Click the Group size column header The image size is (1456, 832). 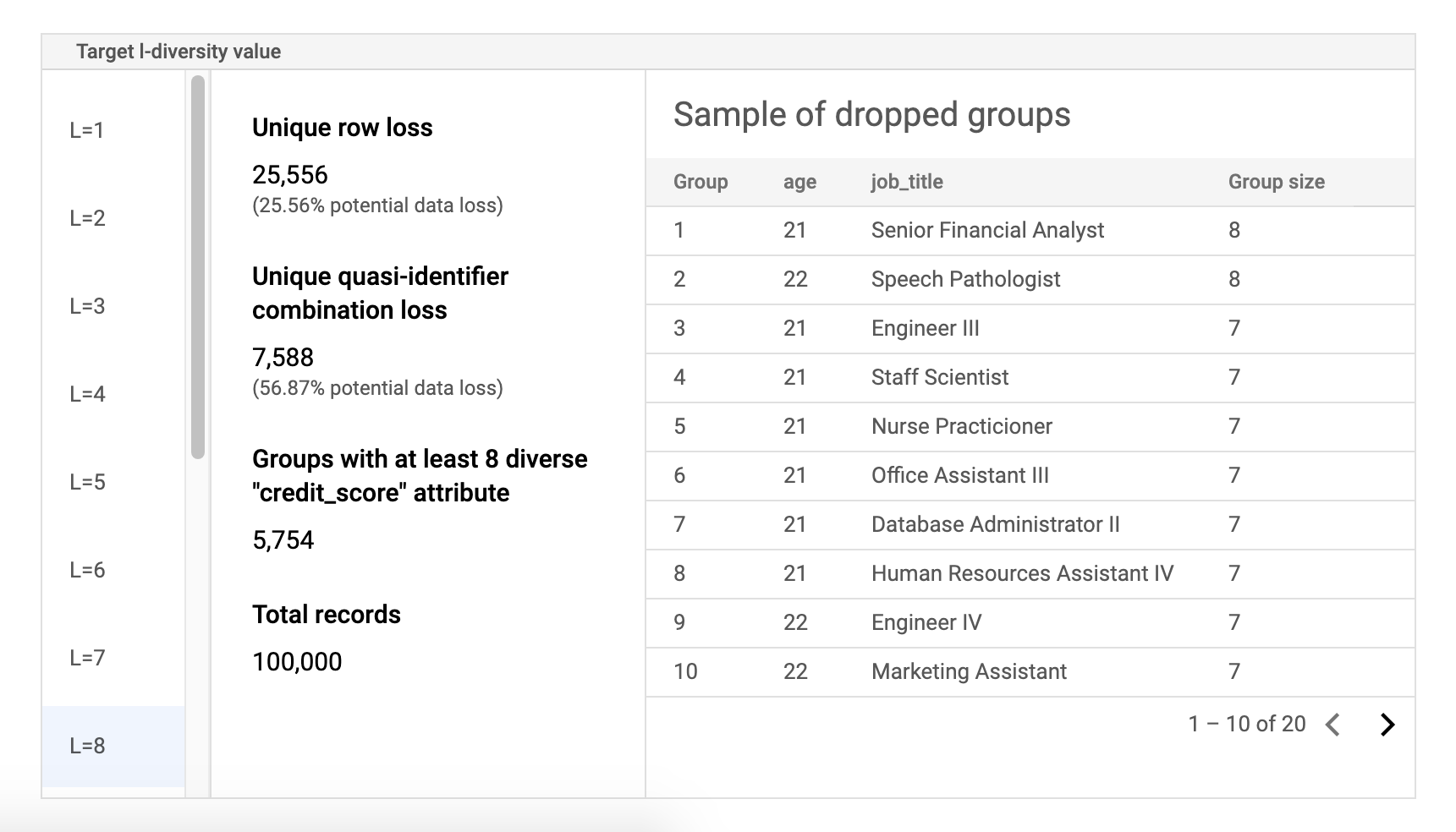click(x=1276, y=182)
